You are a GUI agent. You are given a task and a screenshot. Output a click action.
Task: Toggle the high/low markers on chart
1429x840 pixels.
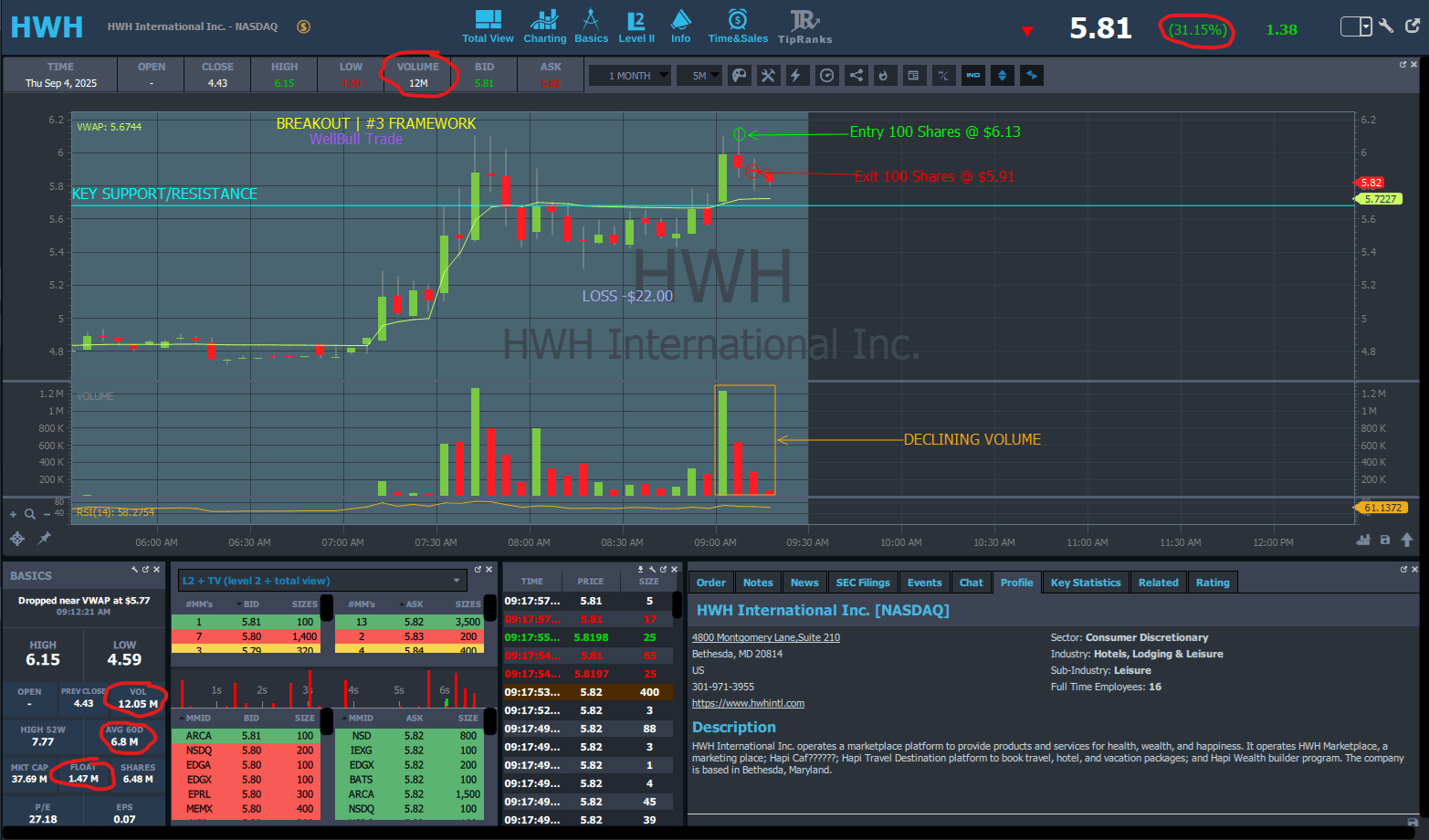943,76
